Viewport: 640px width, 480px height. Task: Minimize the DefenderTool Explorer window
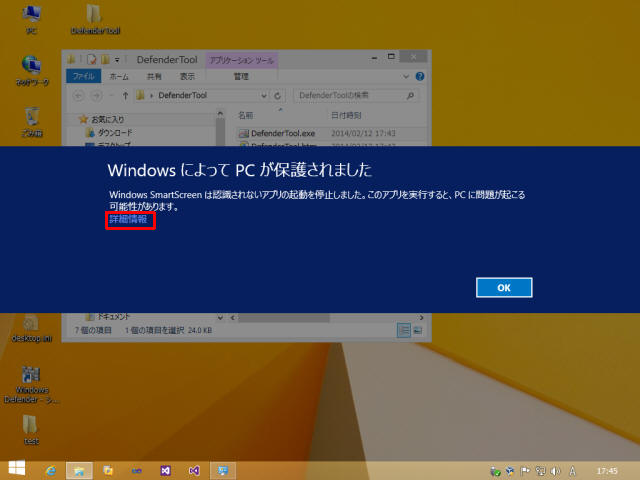[x=374, y=58]
